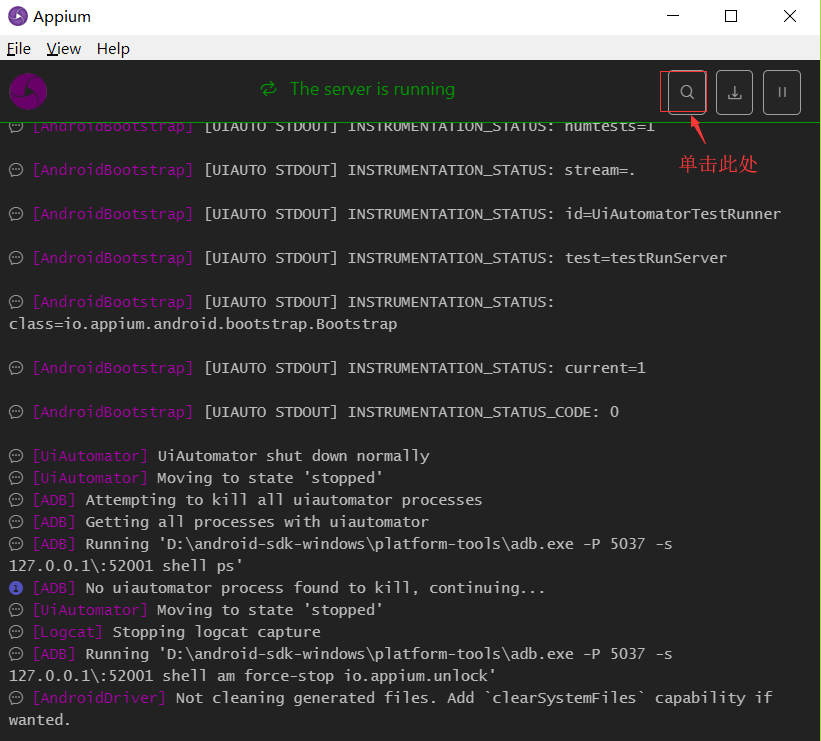Click the text 'Attempting to kill all uiautomator processes'
Screen dimensions: 821x741
click(x=284, y=500)
